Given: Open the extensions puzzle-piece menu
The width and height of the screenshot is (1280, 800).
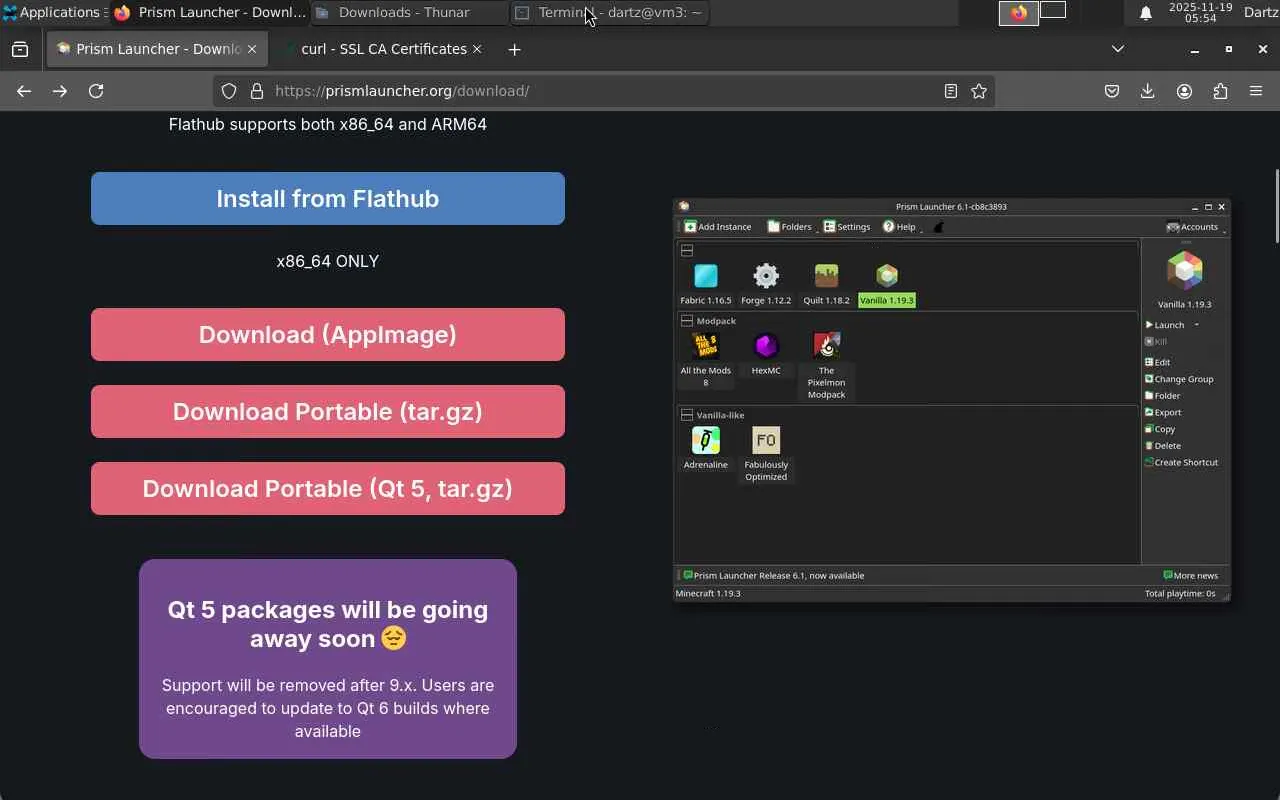Looking at the screenshot, I should click(1220, 91).
